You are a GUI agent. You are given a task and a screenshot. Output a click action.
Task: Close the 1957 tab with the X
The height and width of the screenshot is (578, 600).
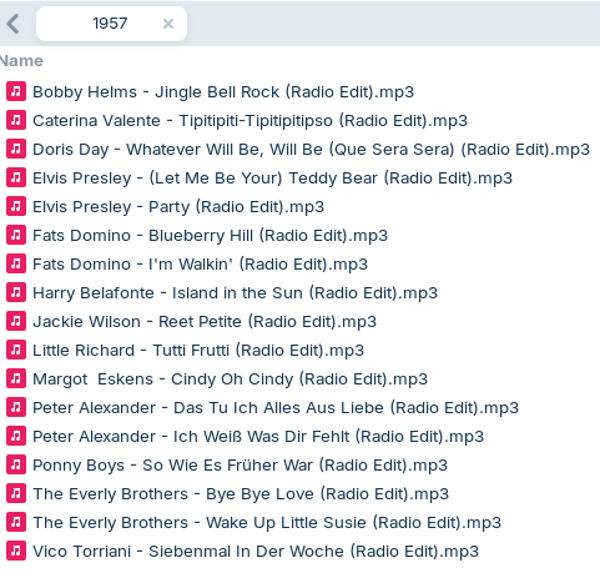pyautogui.click(x=168, y=24)
